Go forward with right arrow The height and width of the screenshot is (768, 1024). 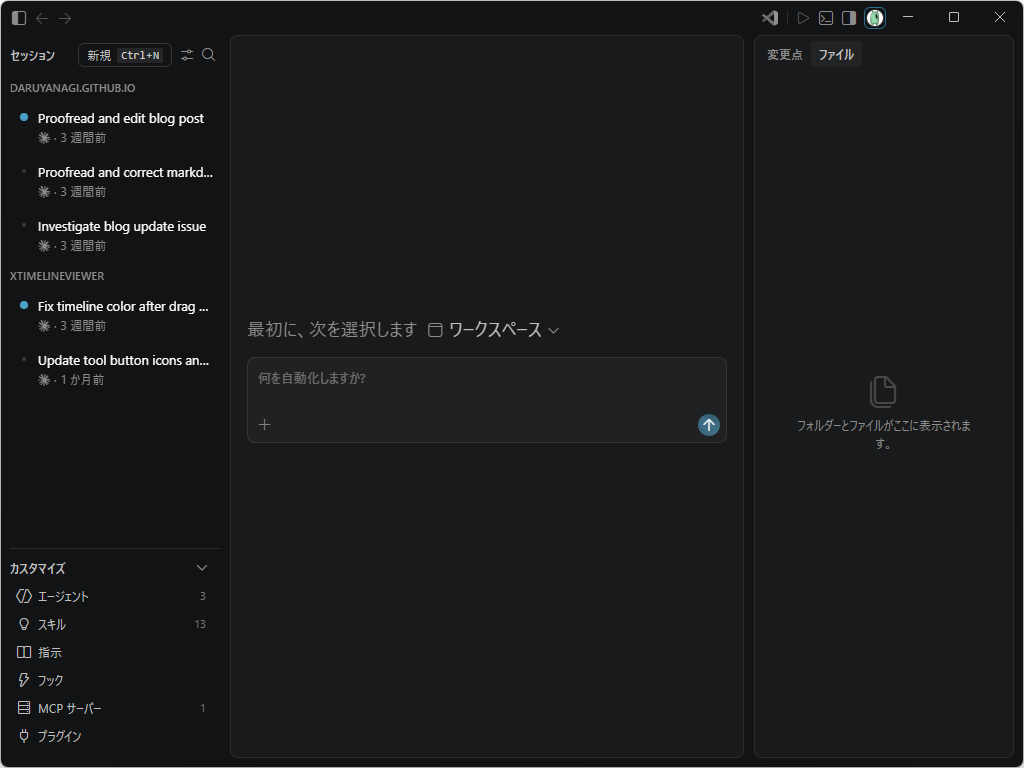[65, 18]
